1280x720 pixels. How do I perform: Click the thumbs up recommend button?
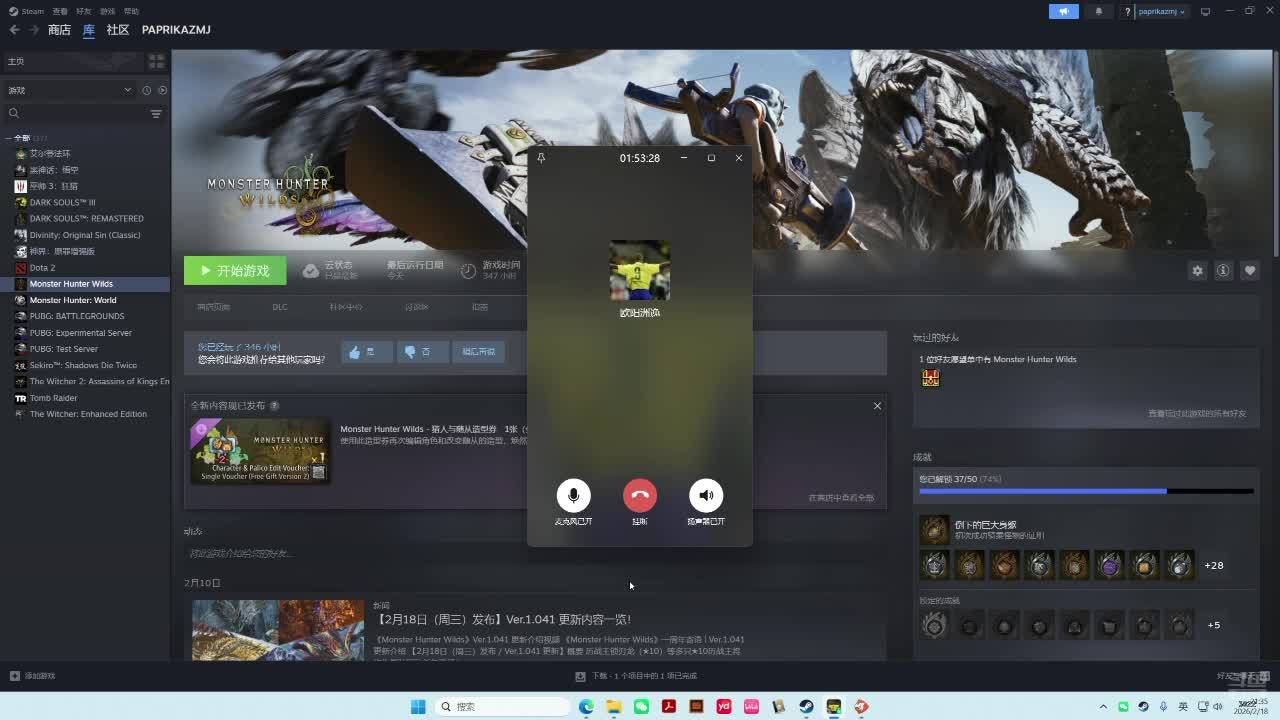pyautogui.click(x=367, y=352)
